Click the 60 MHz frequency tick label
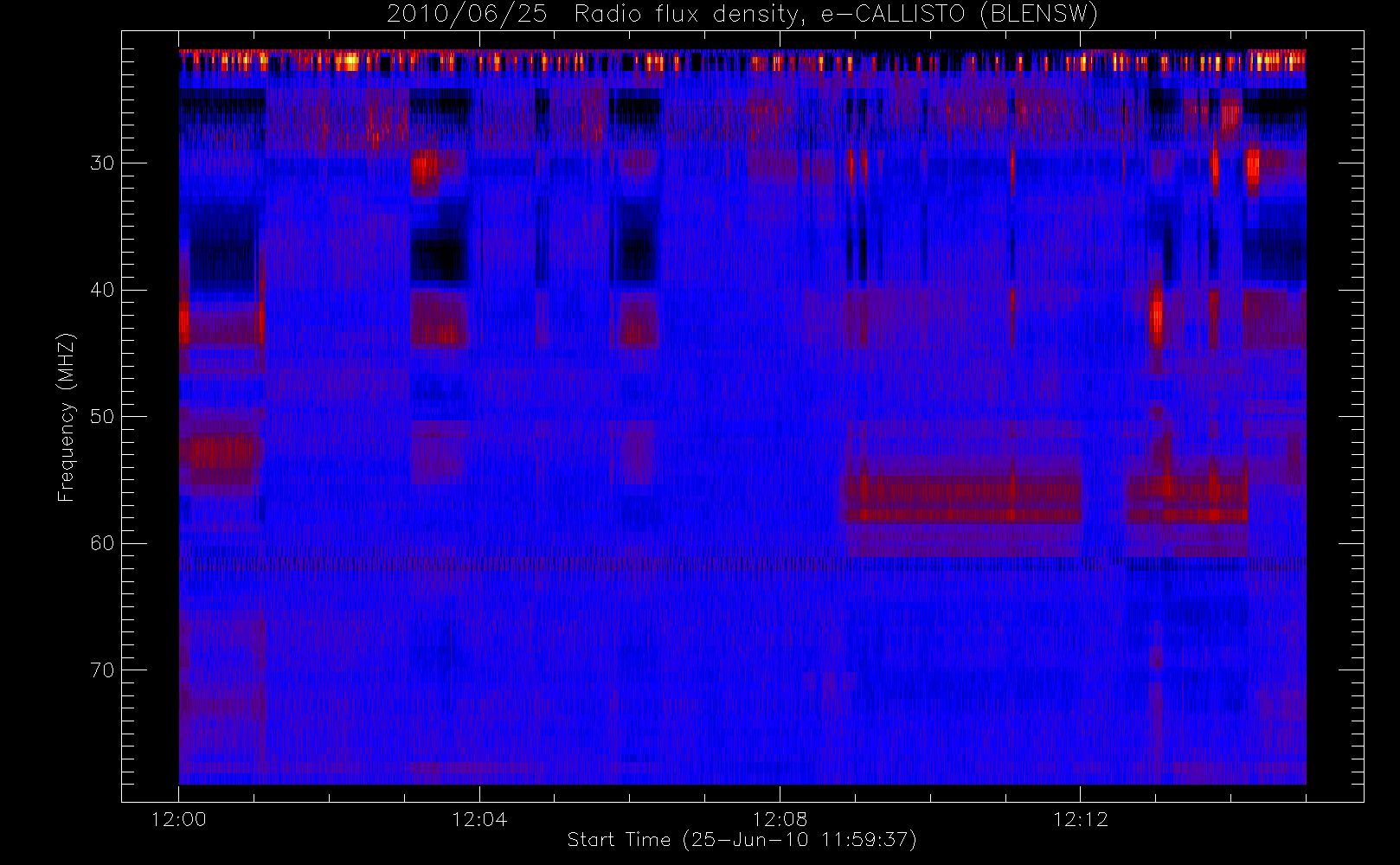This screenshot has height=865, width=1400. point(102,543)
